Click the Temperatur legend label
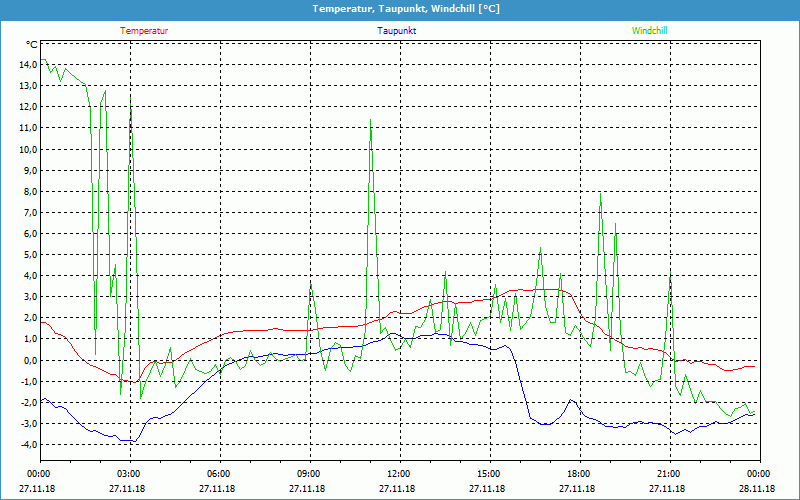Screen dimensions: 800x500 144,31
